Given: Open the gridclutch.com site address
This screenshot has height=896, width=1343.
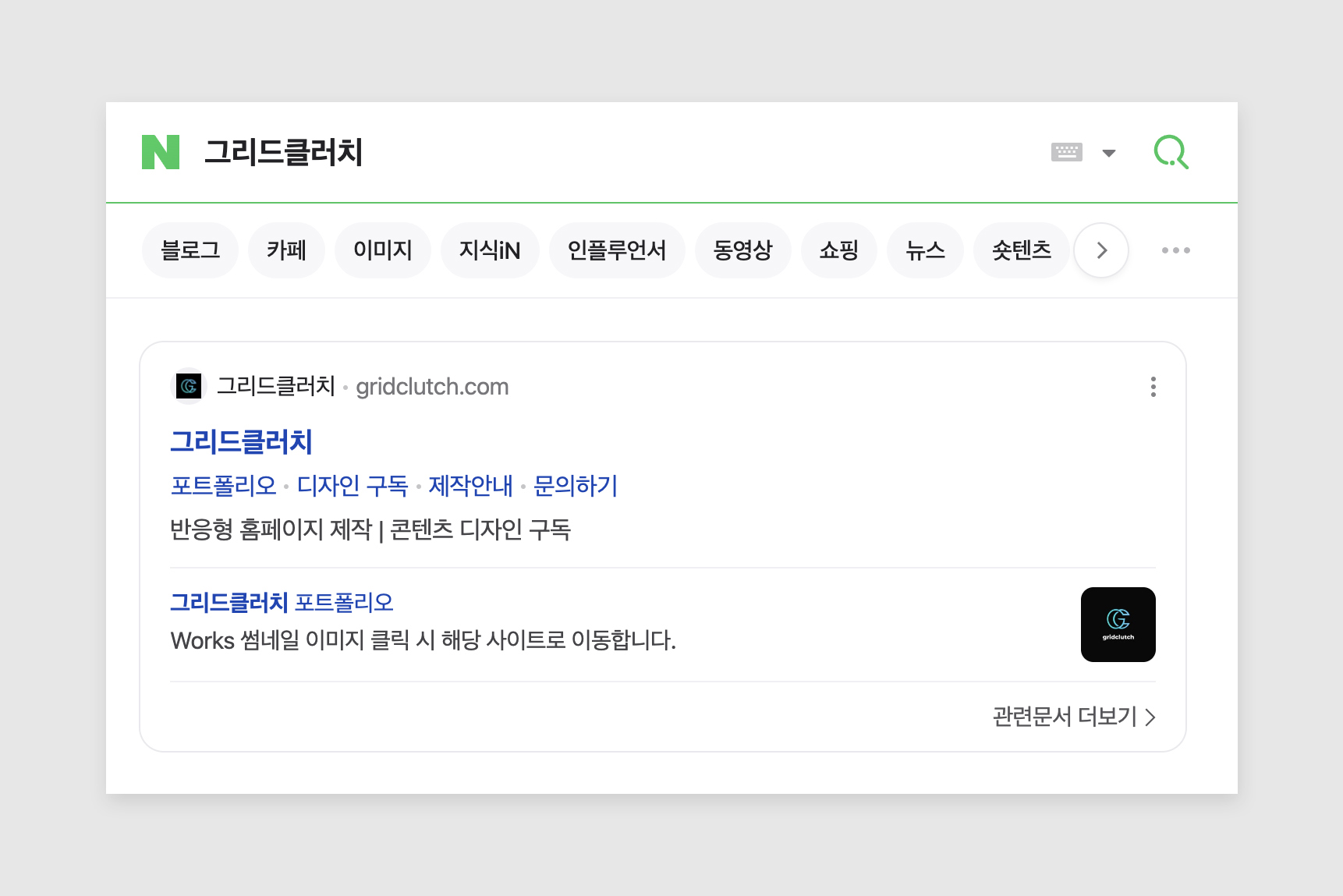Looking at the screenshot, I should pyautogui.click(x=432, y=387).
